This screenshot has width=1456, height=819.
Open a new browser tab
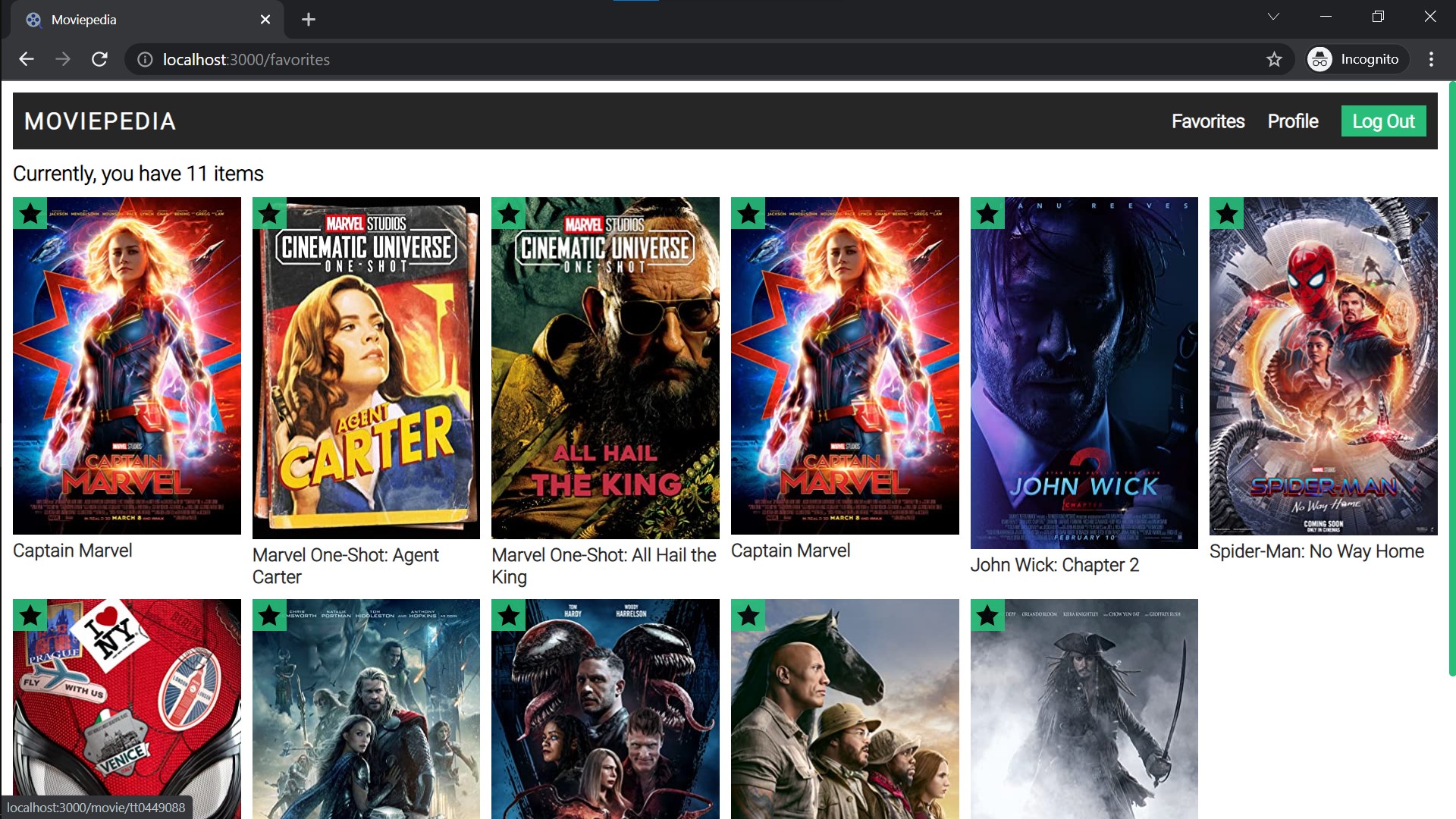click(x=308, y=19)
